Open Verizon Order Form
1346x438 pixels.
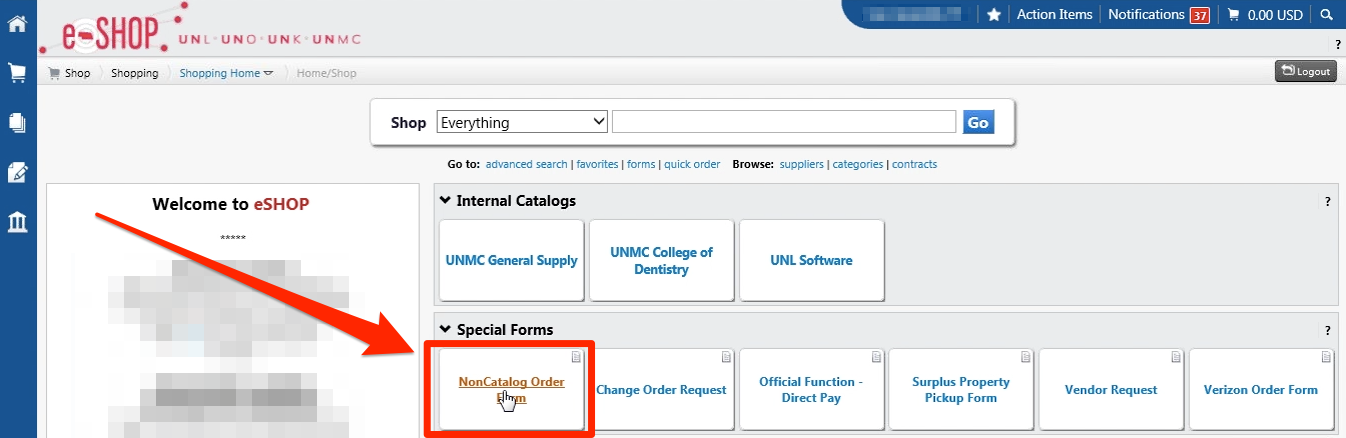[x=1261, y=390]
